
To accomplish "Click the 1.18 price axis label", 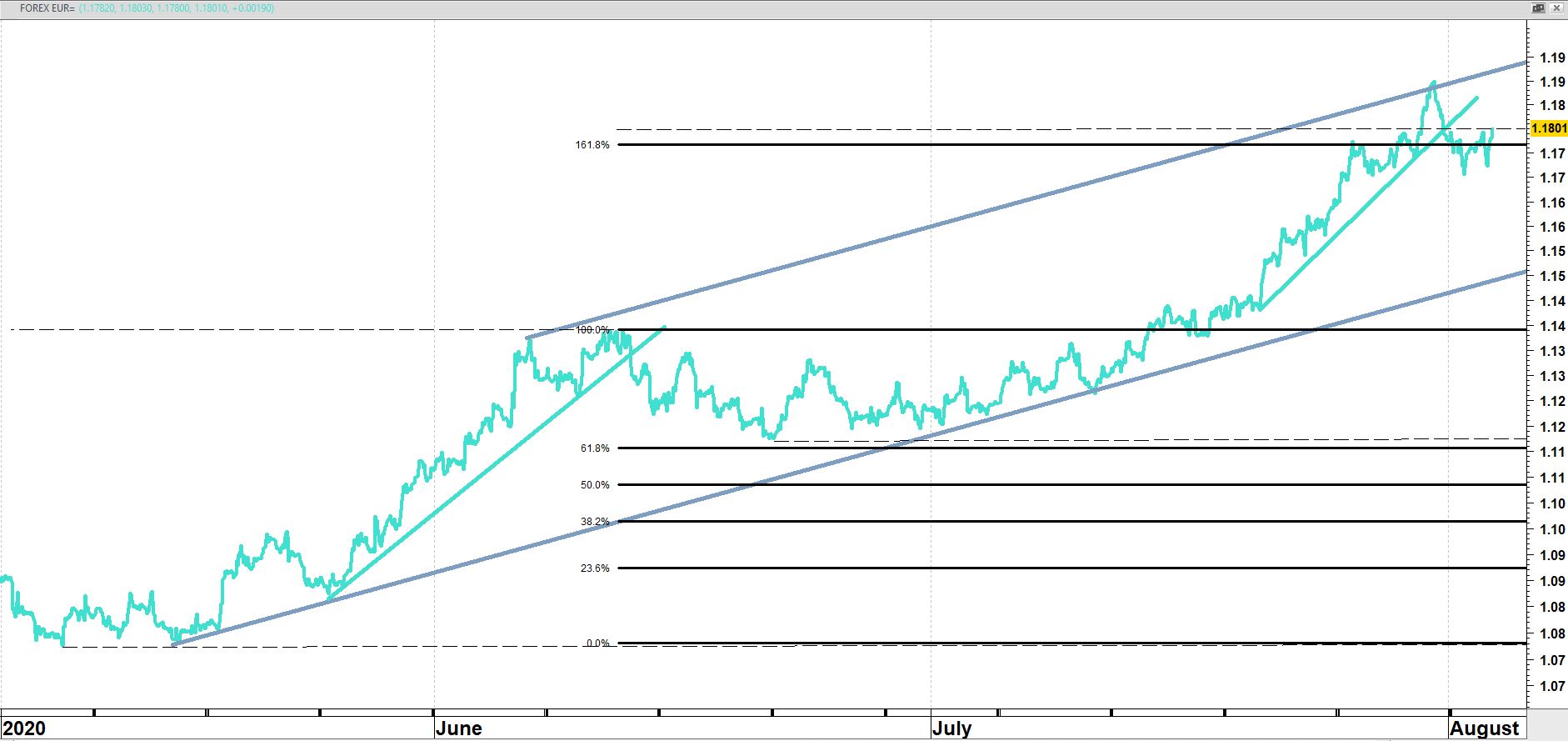I will [x=1551, y=105].
